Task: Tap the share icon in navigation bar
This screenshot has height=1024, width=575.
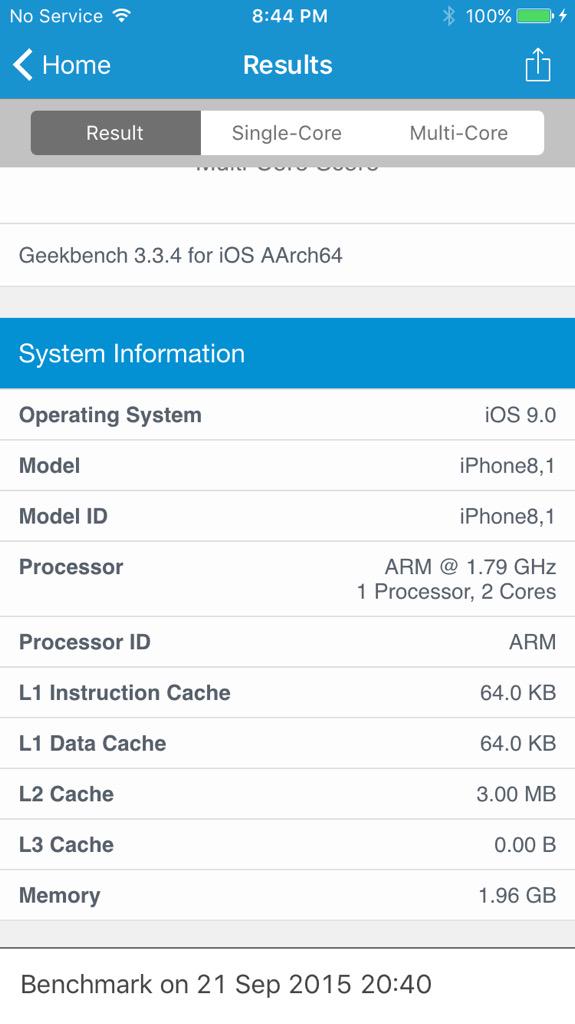Action: click(x=538, y=65)
